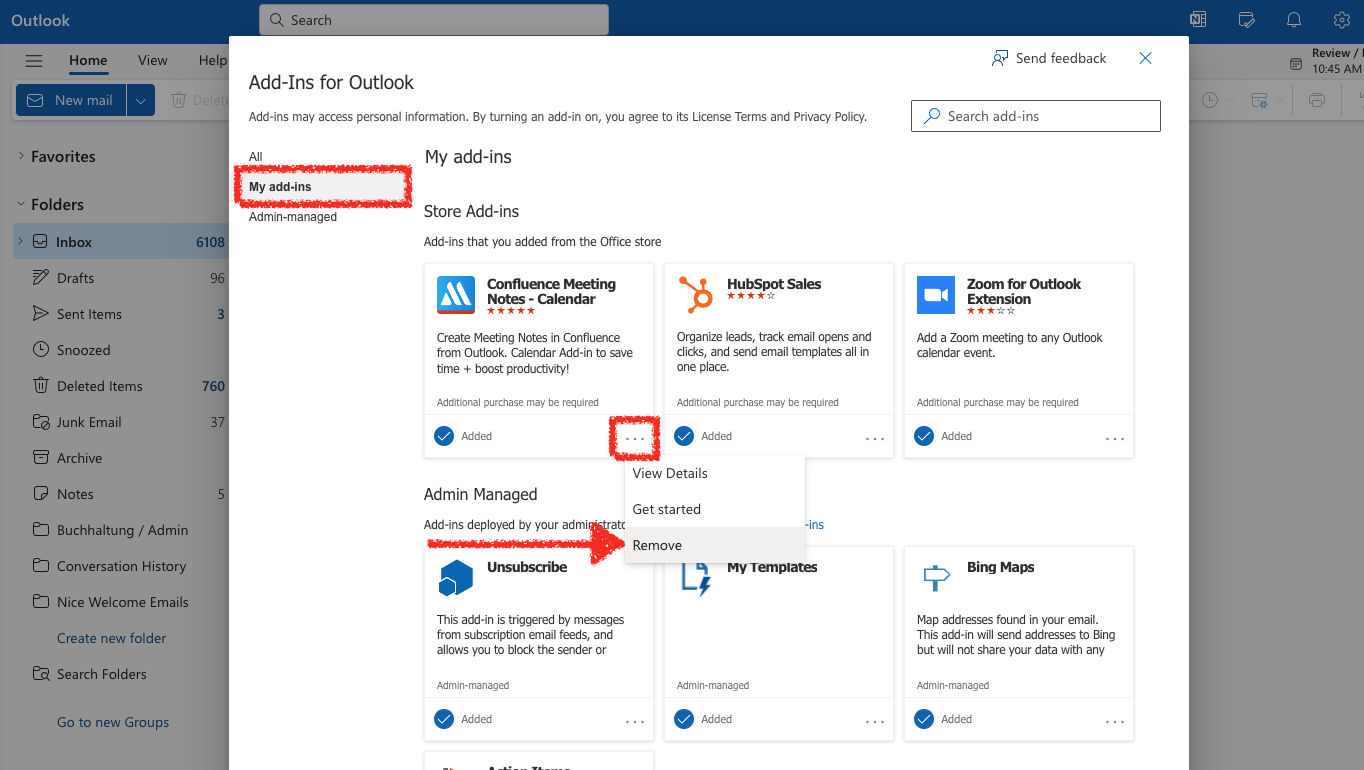The width and height of the screenshot is (1364, 770).
Task: Toggle the Added checkmark on HubSpot Sales
Action: (x=684, y=436)
